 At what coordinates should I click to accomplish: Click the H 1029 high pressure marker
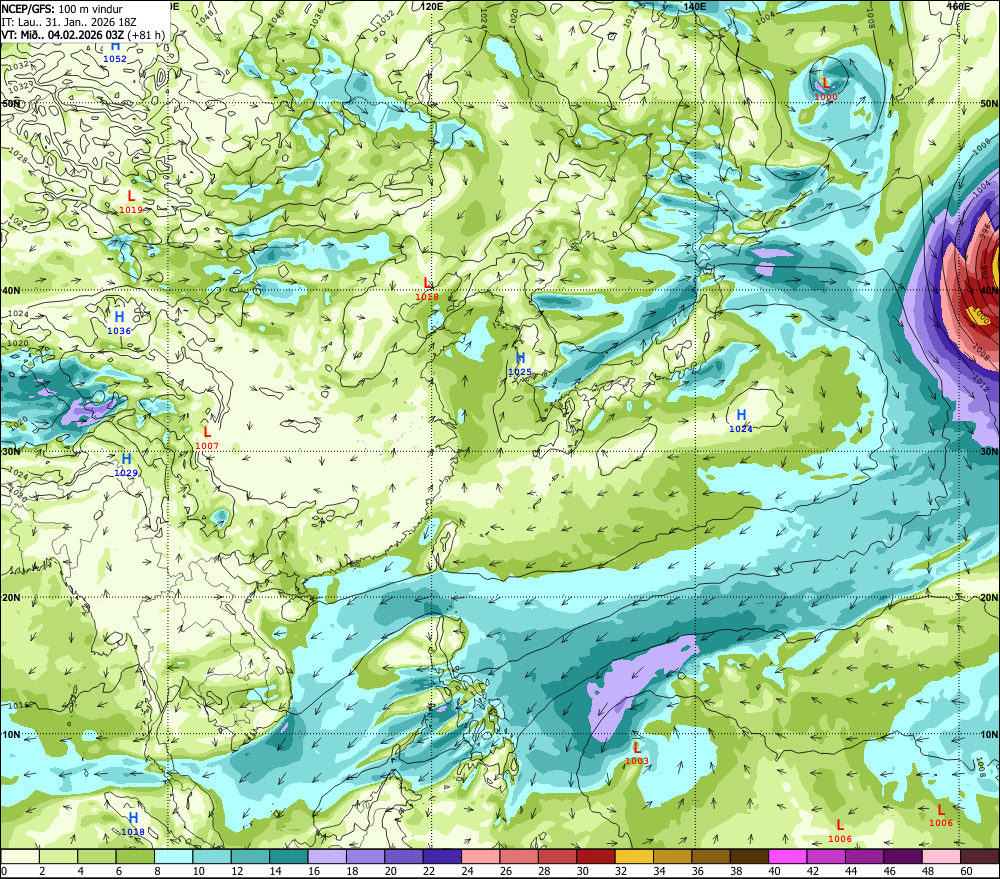tap(126, 465)
